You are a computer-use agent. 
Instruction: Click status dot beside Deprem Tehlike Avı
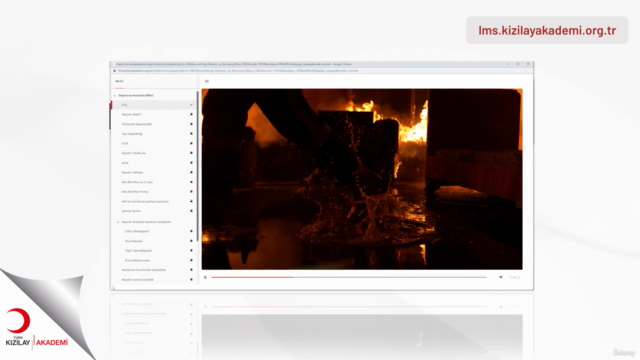pyautogui.click(x=191, y=153)
